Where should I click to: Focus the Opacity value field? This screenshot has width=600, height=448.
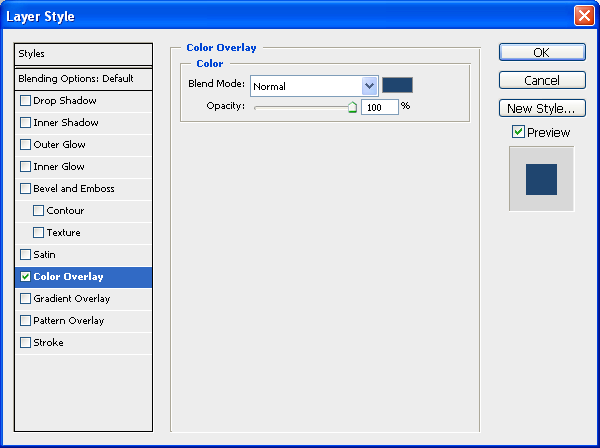click(x=380, y=107)
